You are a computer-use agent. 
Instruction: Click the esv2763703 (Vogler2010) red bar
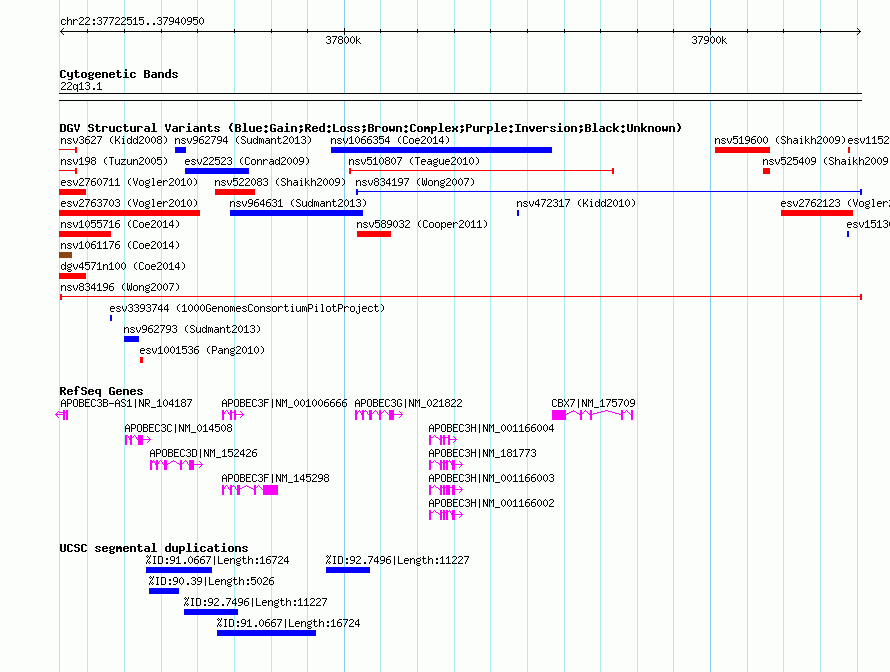(129, 213)
